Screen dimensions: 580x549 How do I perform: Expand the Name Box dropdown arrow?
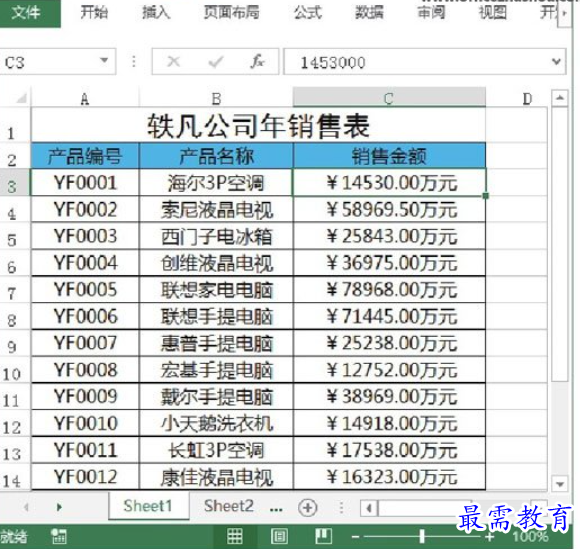(104, 60)
